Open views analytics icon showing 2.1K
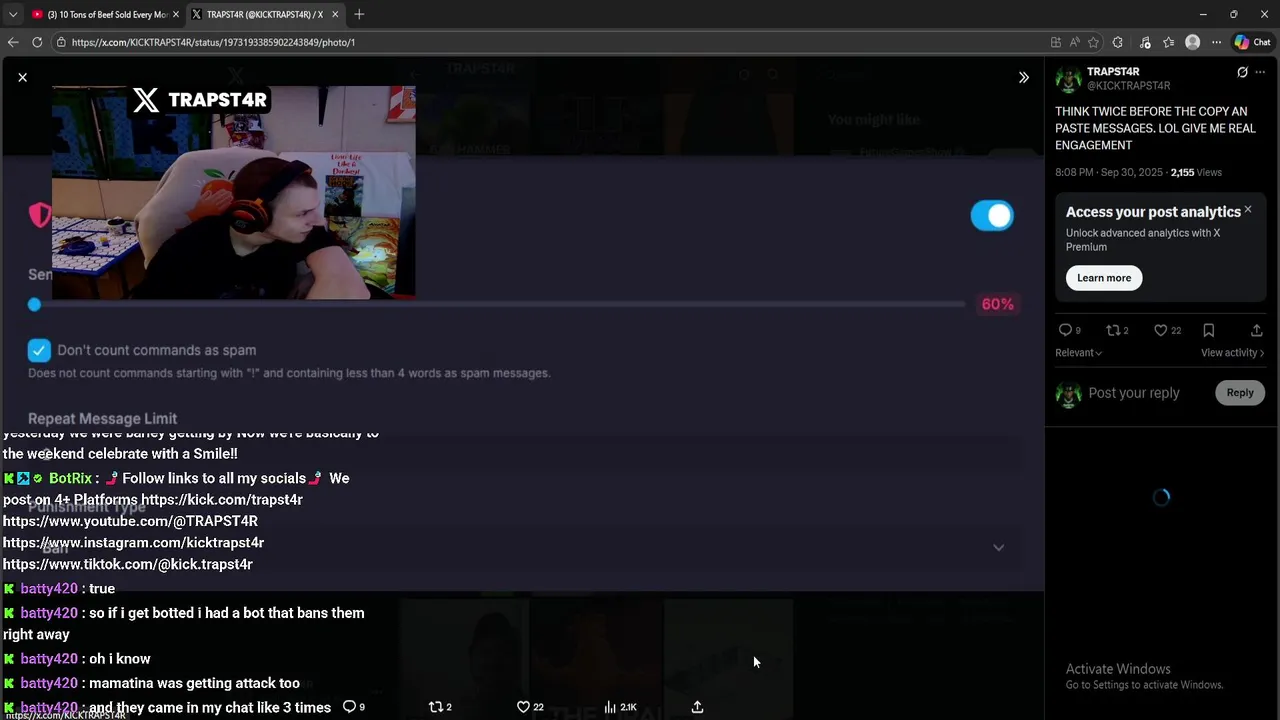 (x=620, y=706)
